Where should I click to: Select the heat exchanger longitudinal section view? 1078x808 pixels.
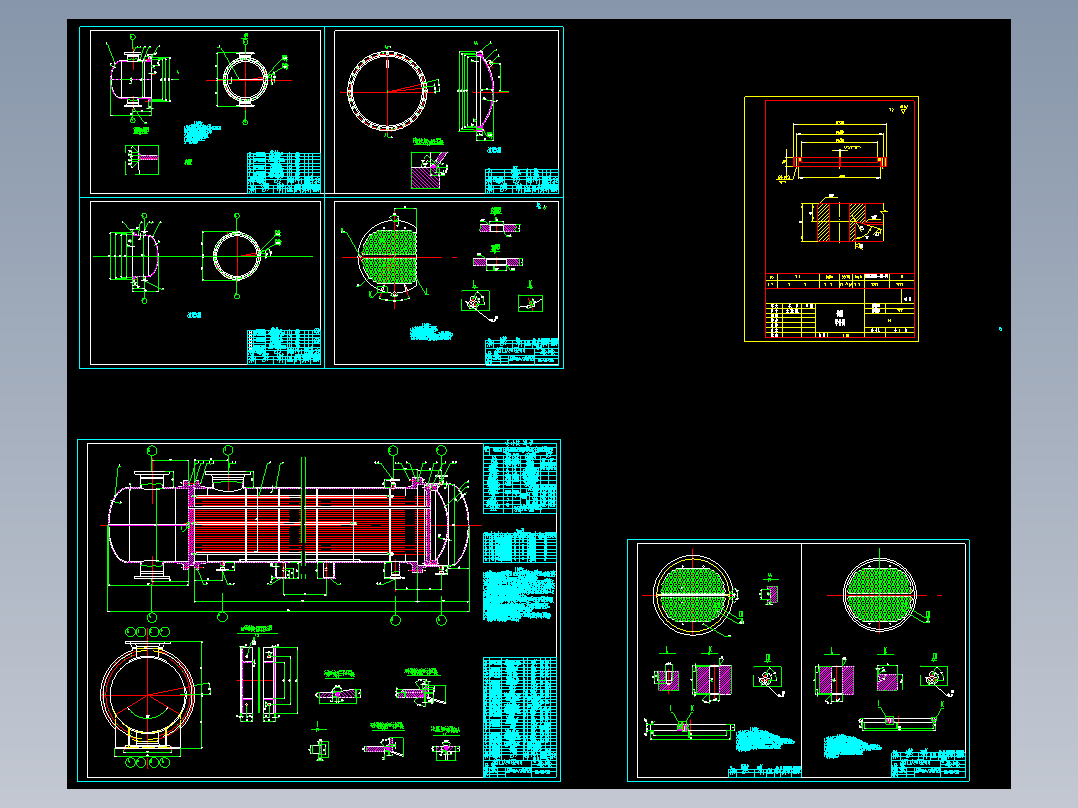(289, 526)
